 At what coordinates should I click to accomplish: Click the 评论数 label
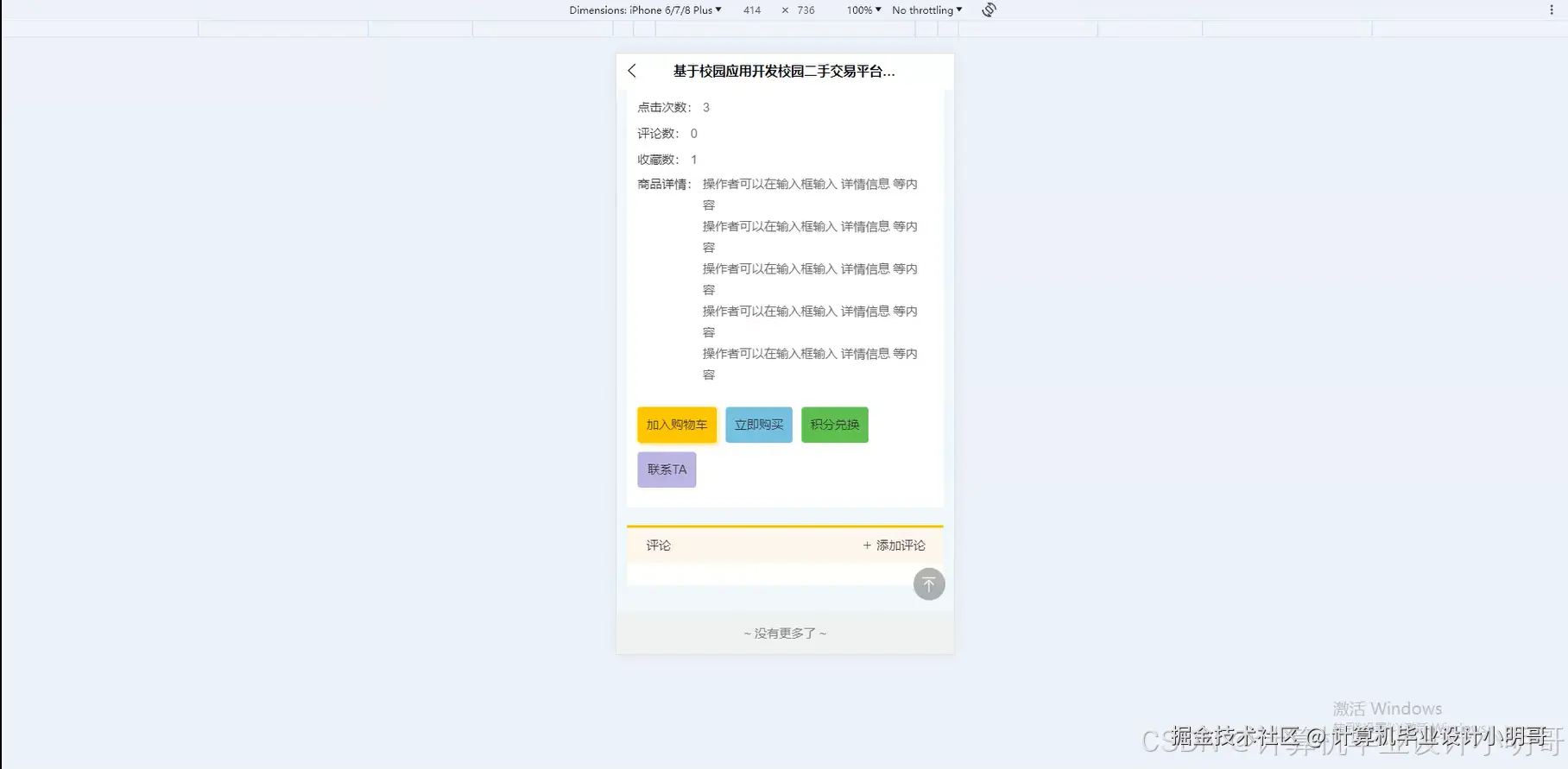[x=658, y=134]
